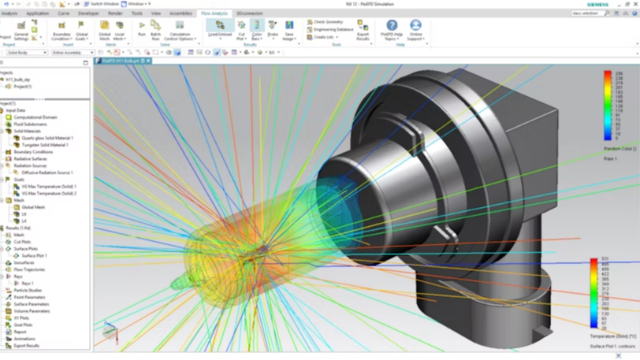The width and height of the screenshot is (640, 360).
Task: Open FloEFD Help Topics
Action: pyautogui.click(x=391, y=30)
